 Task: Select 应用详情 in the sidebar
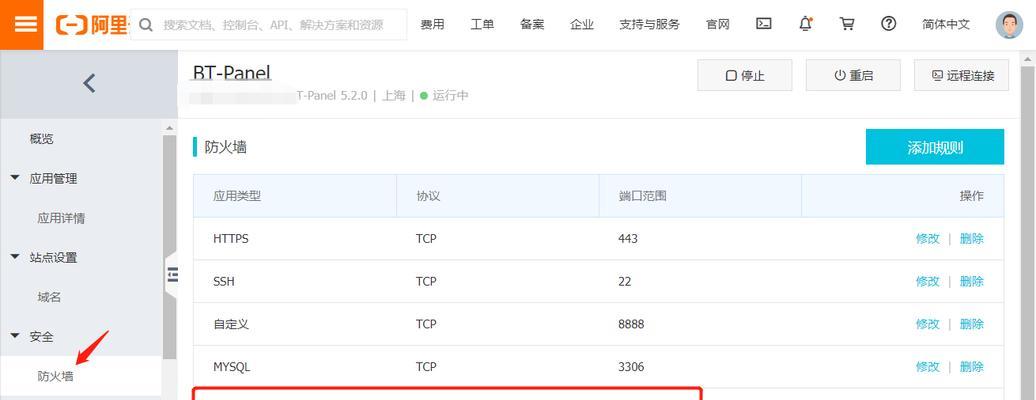[61, 218]
